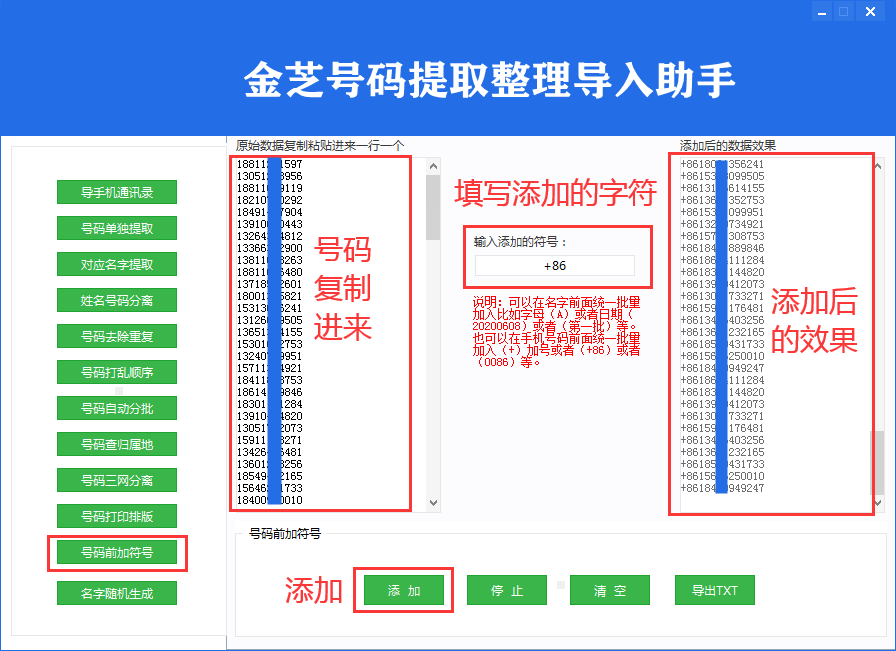The image size is (896, 651).
Task: Click the +86 symbol input field
Action: pyautogui.click(x=557, y=265)
